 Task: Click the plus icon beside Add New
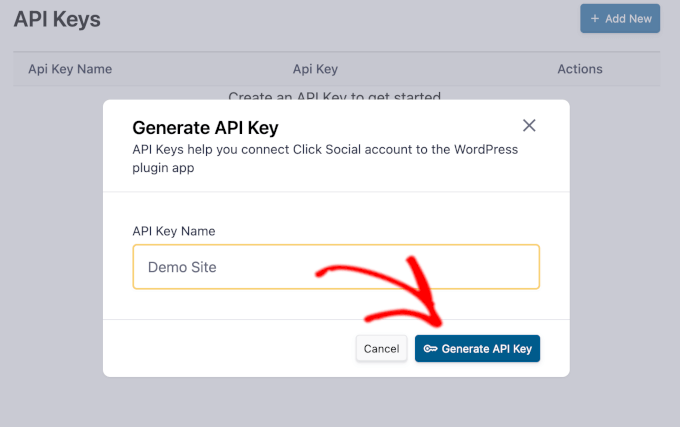[x=595, y=19]
